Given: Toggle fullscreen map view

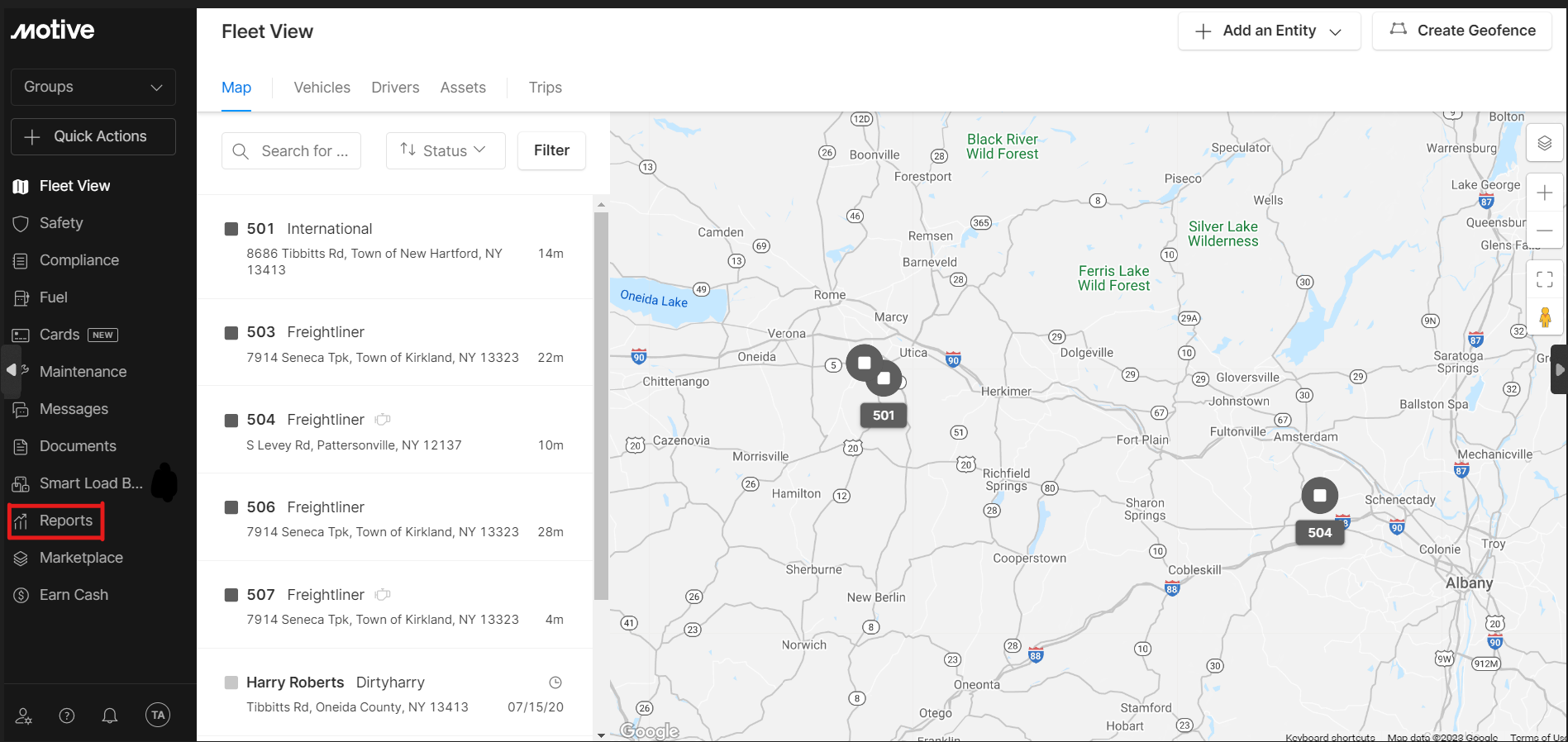Looking at the screenshot, I should click(x=1544, y=279).
